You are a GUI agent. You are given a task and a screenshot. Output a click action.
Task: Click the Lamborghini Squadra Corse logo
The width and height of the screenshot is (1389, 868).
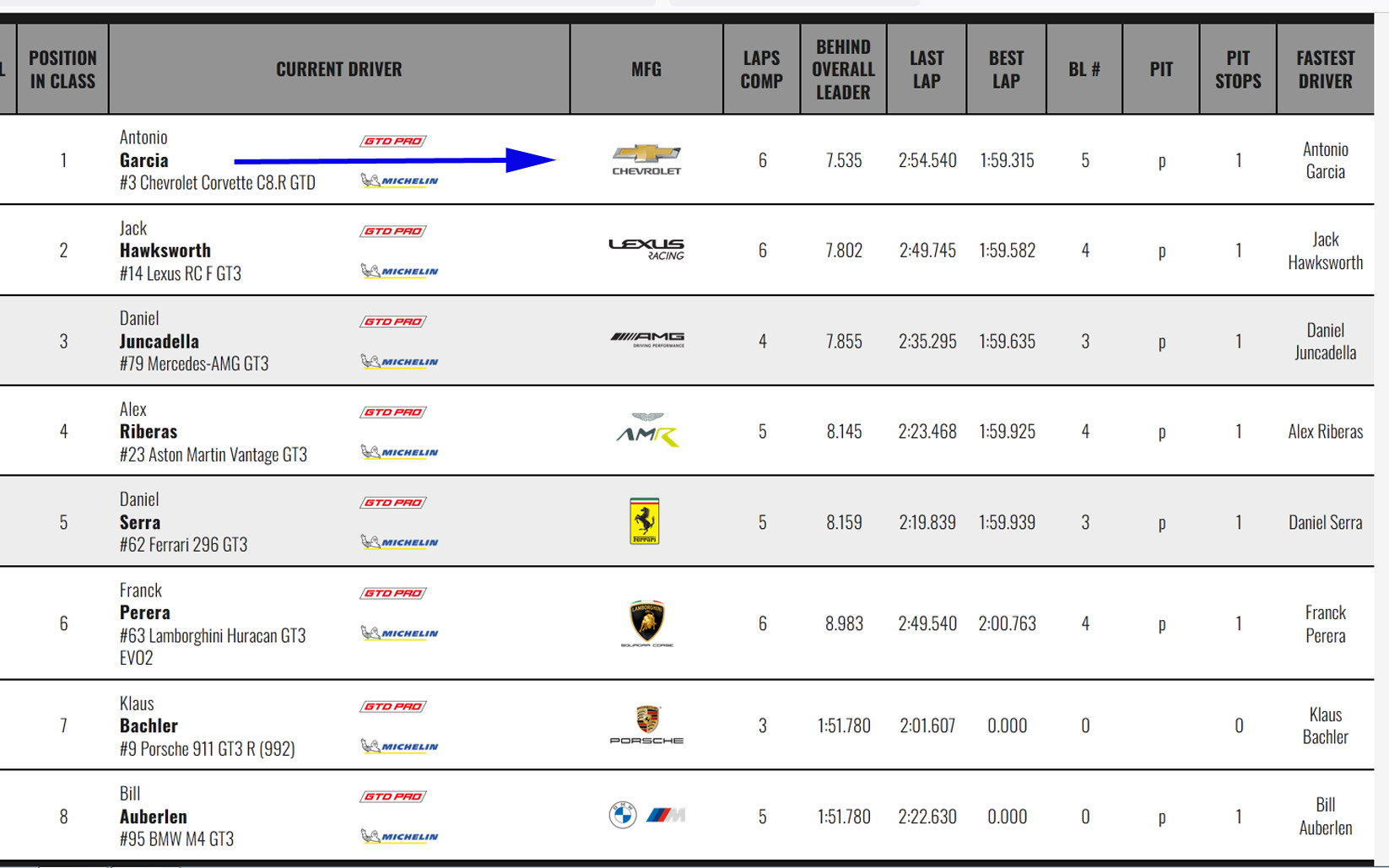click(x=646, y=623)
